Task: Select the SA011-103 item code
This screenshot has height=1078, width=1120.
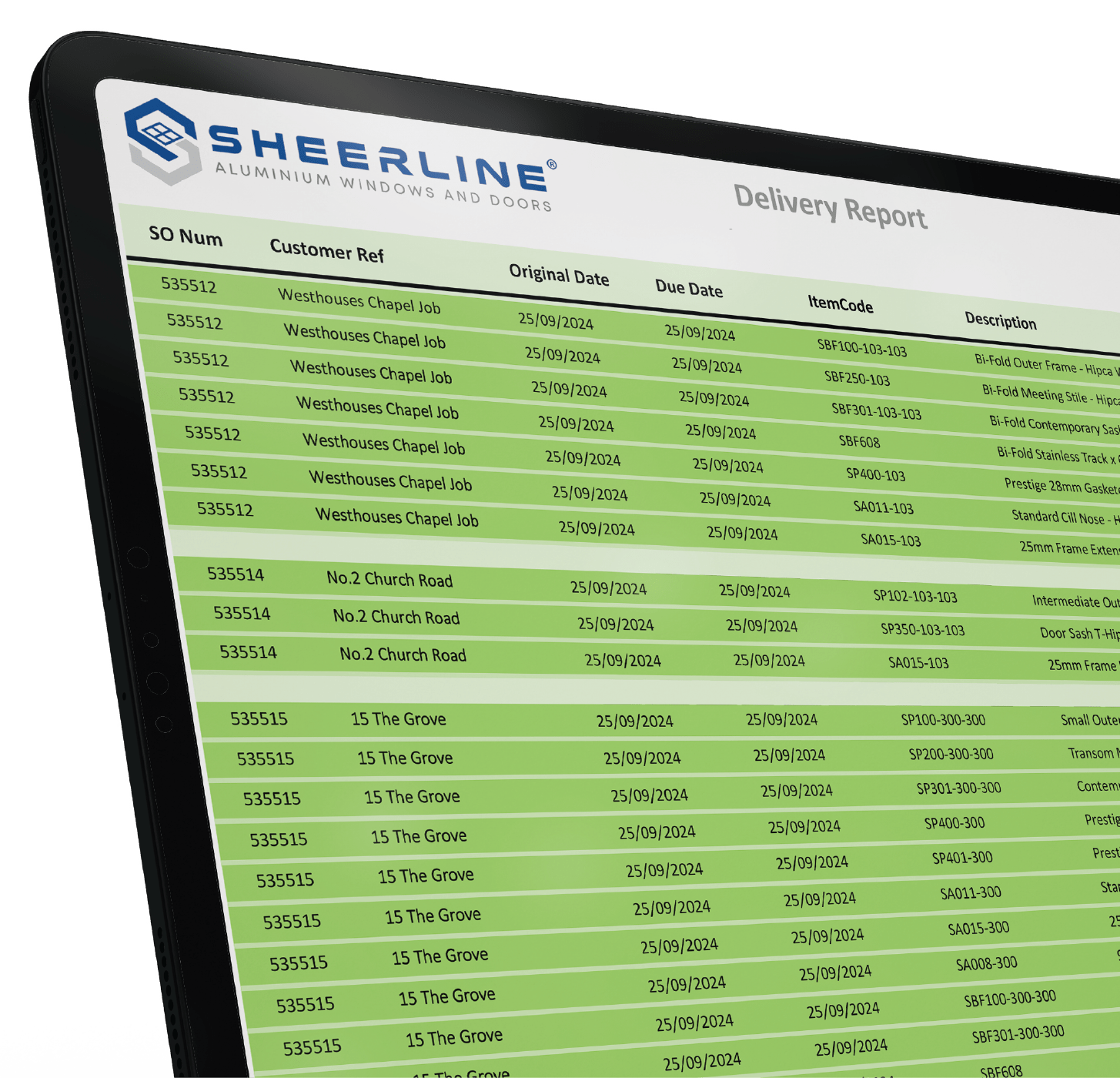Action: (x=883, y=507)
